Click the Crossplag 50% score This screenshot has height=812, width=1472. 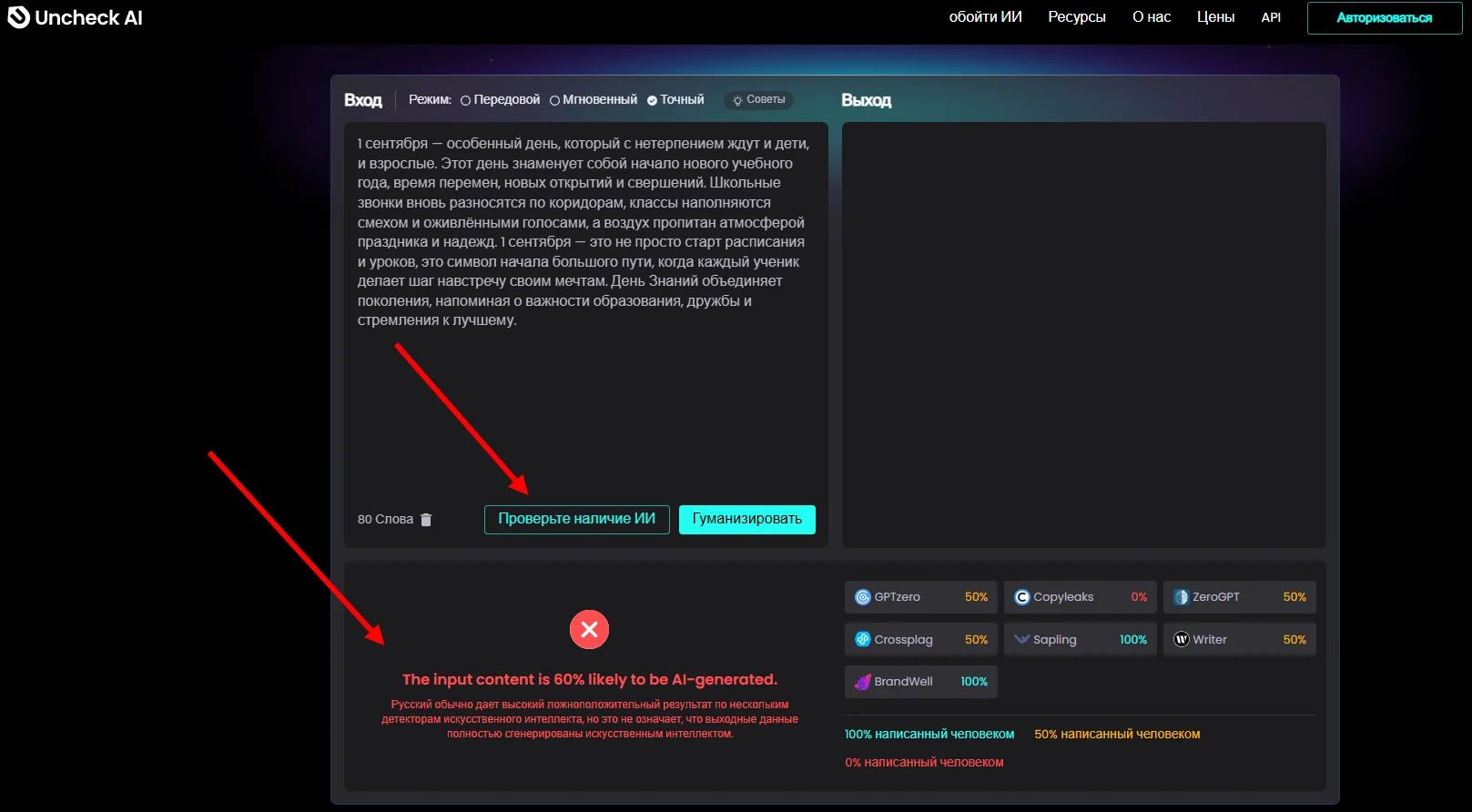point(976,640)
